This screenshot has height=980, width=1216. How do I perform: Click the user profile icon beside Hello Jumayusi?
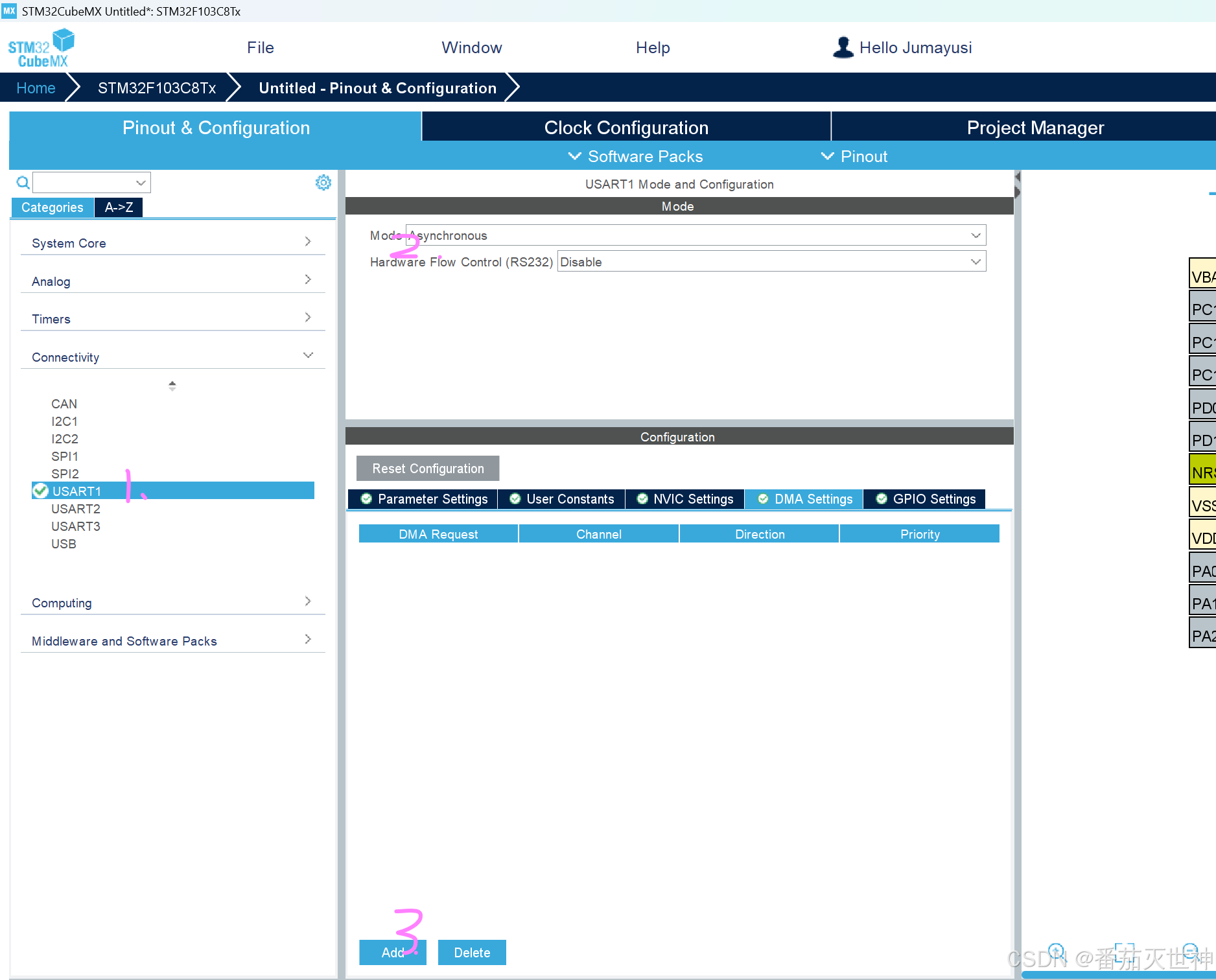(843, 47)
